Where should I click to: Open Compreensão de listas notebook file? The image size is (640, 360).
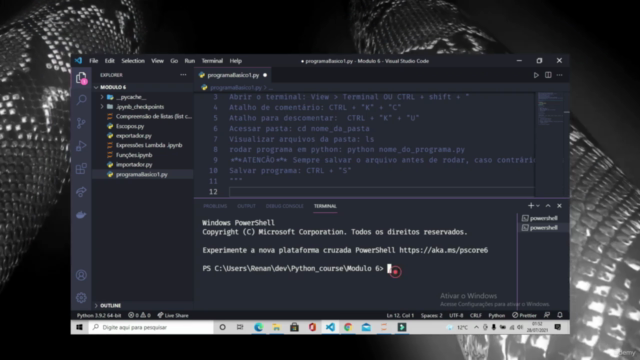153,116
